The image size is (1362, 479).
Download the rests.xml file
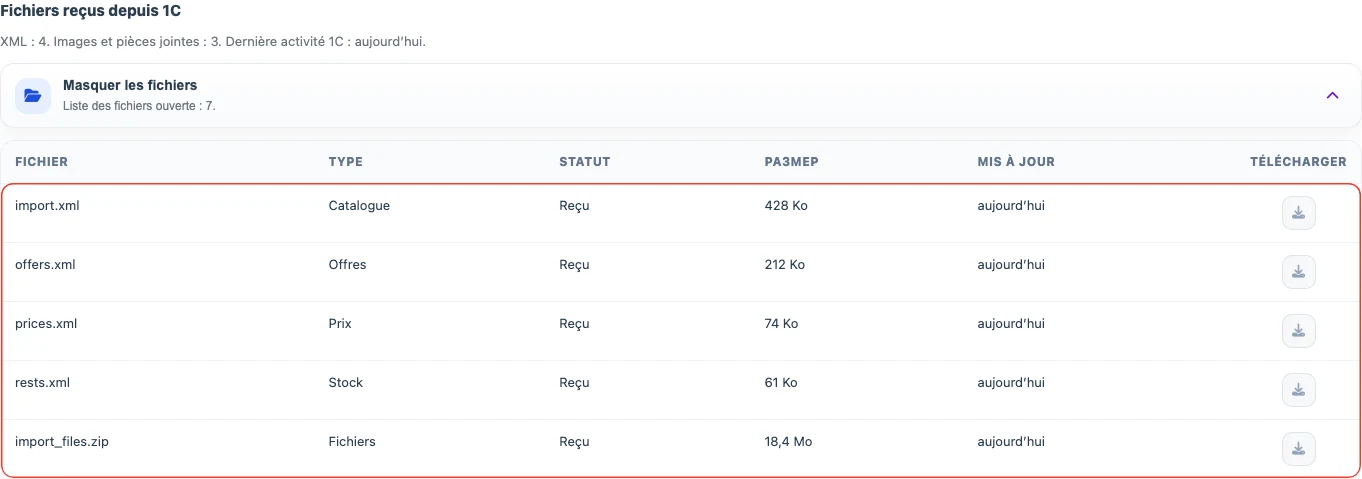click(x=1298, y=390)
